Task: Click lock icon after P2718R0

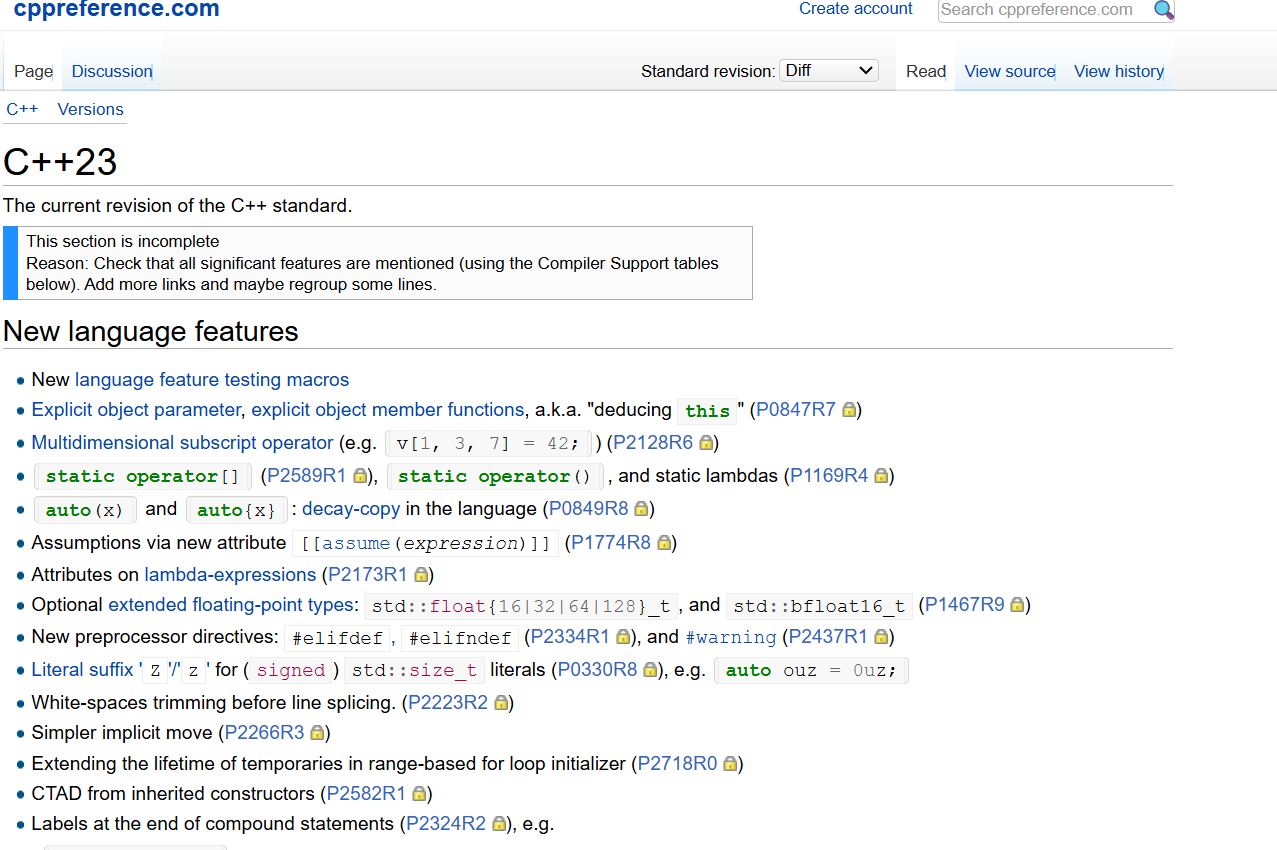Action: 730,764
